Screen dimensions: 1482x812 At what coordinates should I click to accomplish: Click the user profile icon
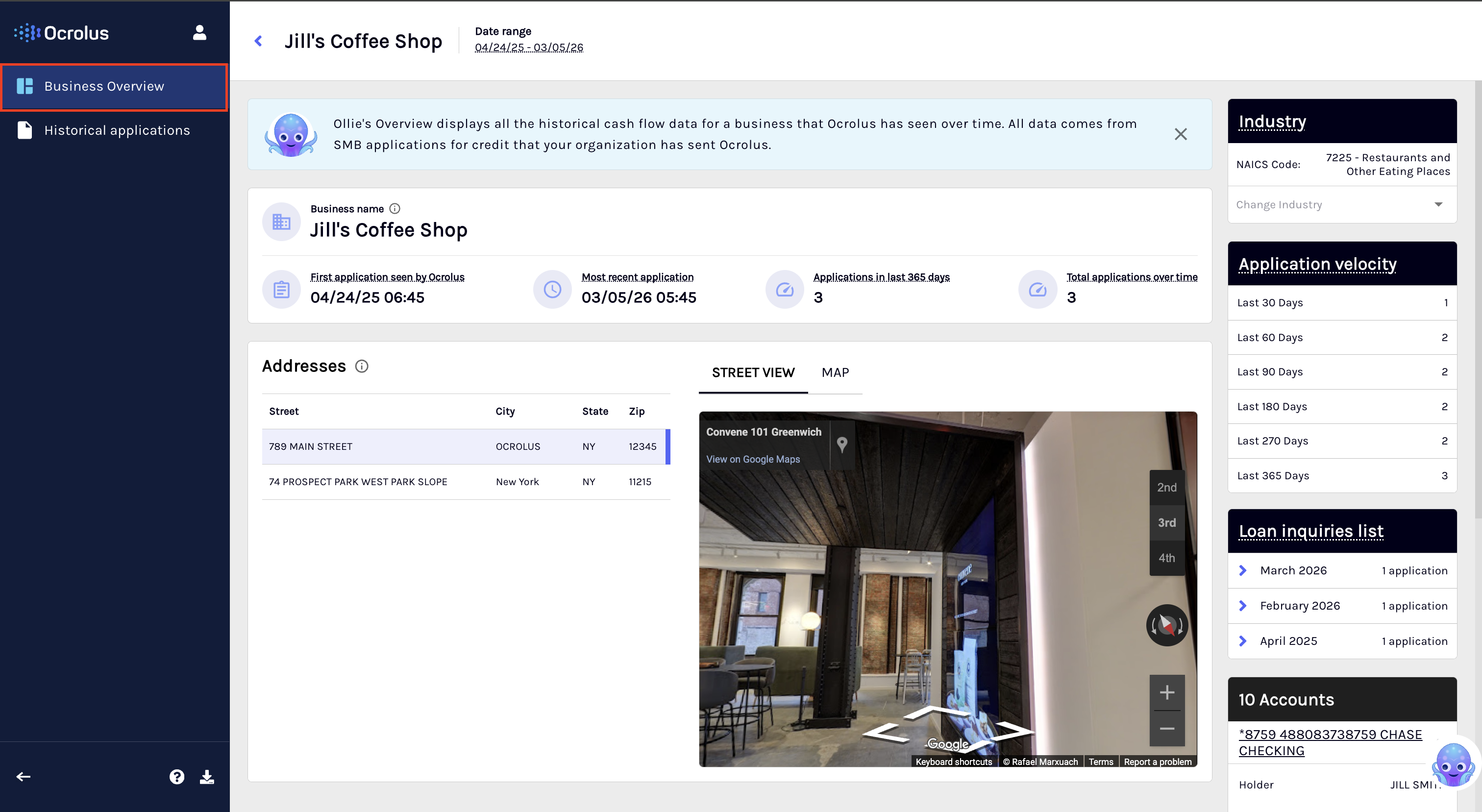pos(199,33)
